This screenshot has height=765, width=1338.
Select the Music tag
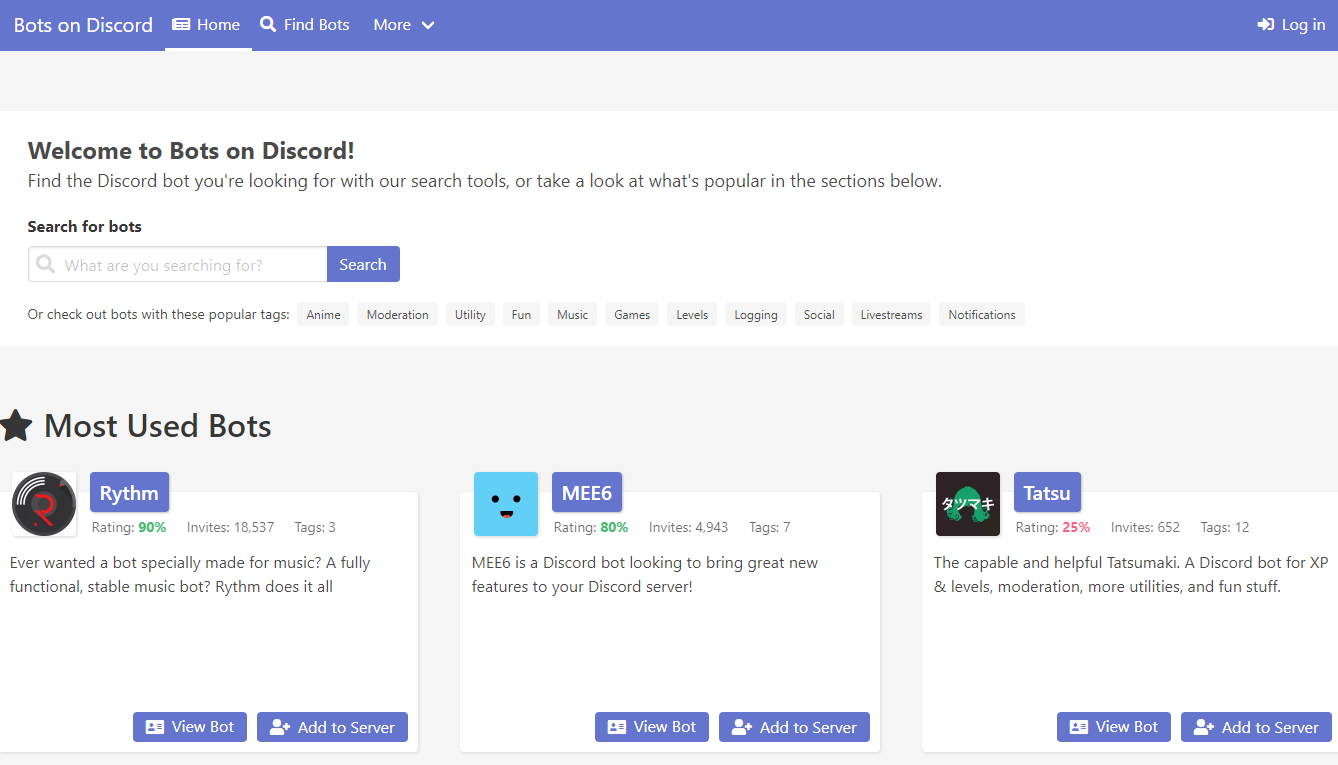coord(572,315)
